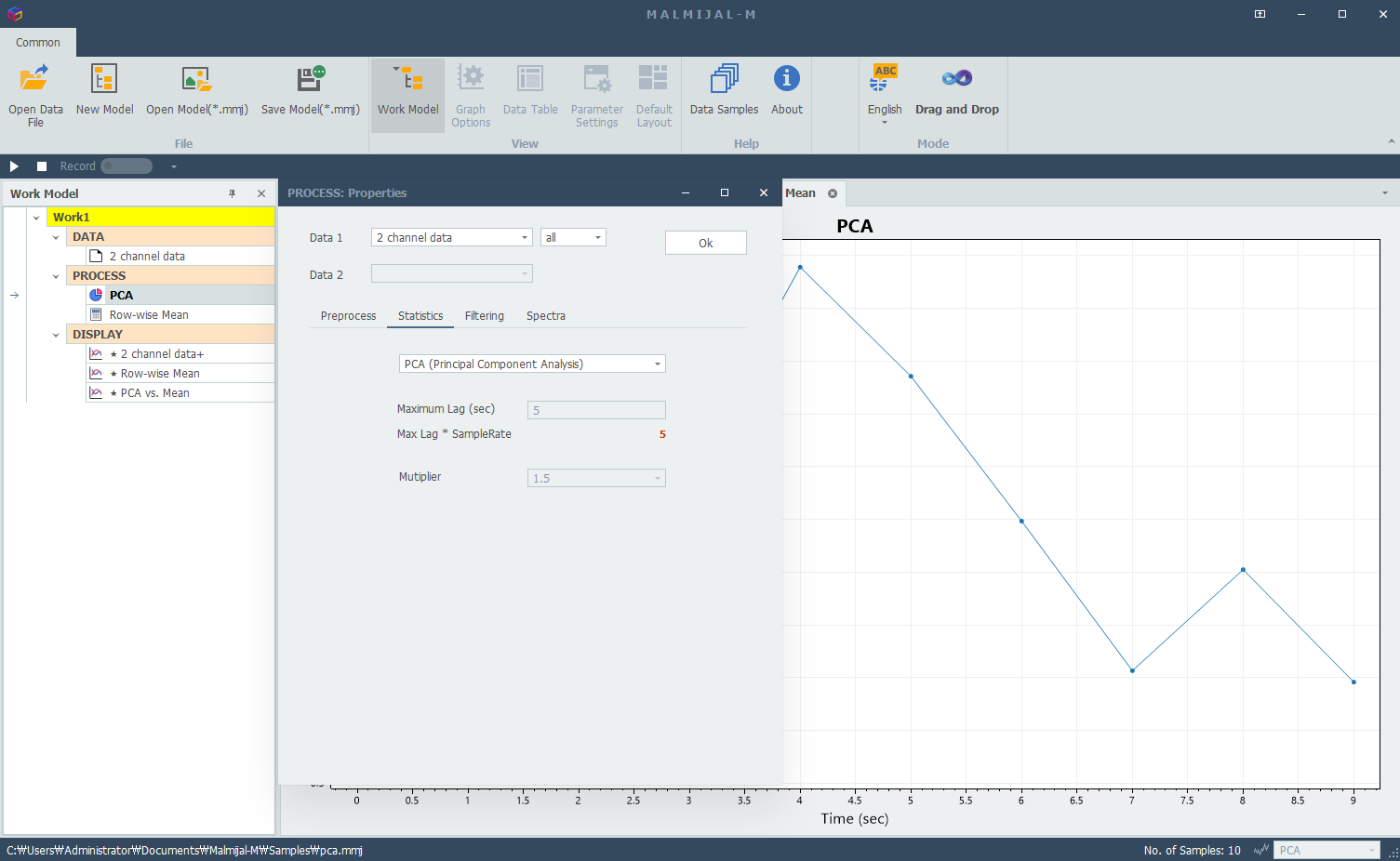
Task: Switch to the Preprocess tab
Action: (349, 316)
